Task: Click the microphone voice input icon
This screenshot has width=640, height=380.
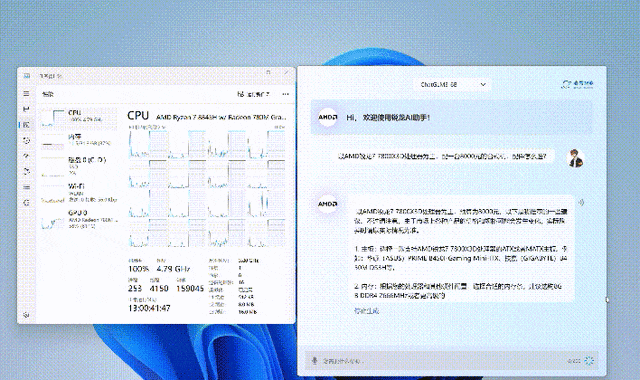Action: click(314, 361)
